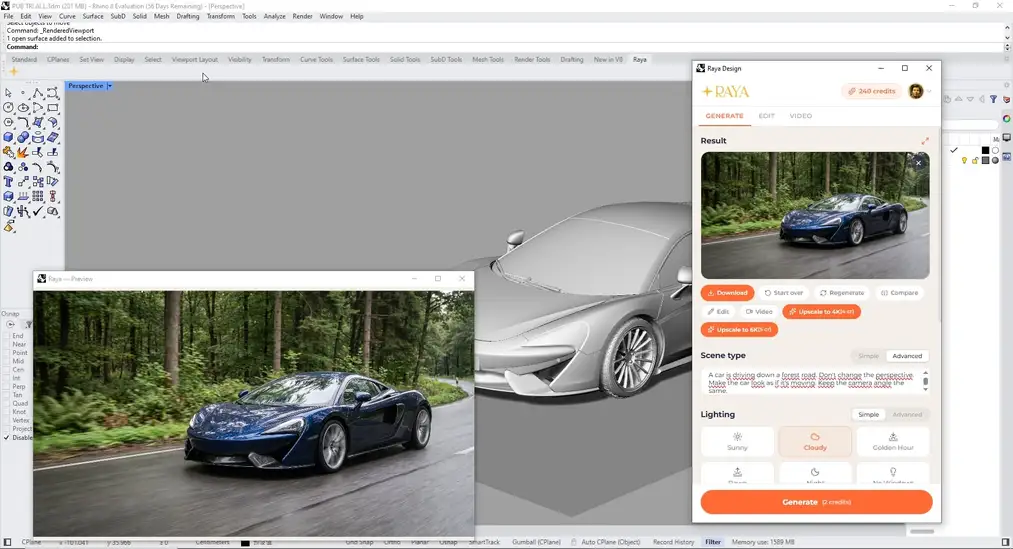The image size is (1013, 549).
Task: Click the rectangular Array grid icon
Action: coord(38,196)
